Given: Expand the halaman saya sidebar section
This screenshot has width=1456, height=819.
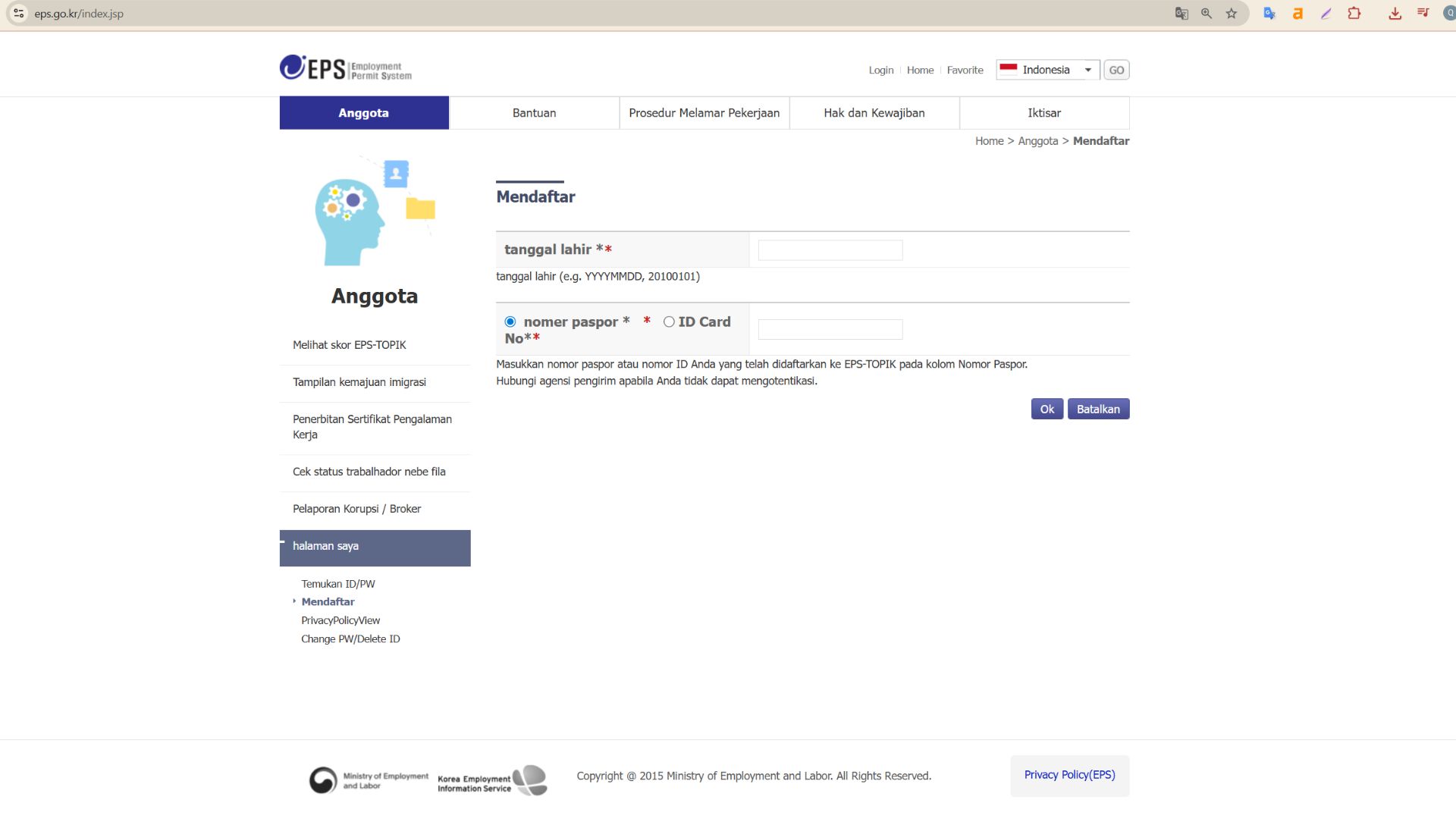Looking at the screenshot, I should [x=375, y=548].
